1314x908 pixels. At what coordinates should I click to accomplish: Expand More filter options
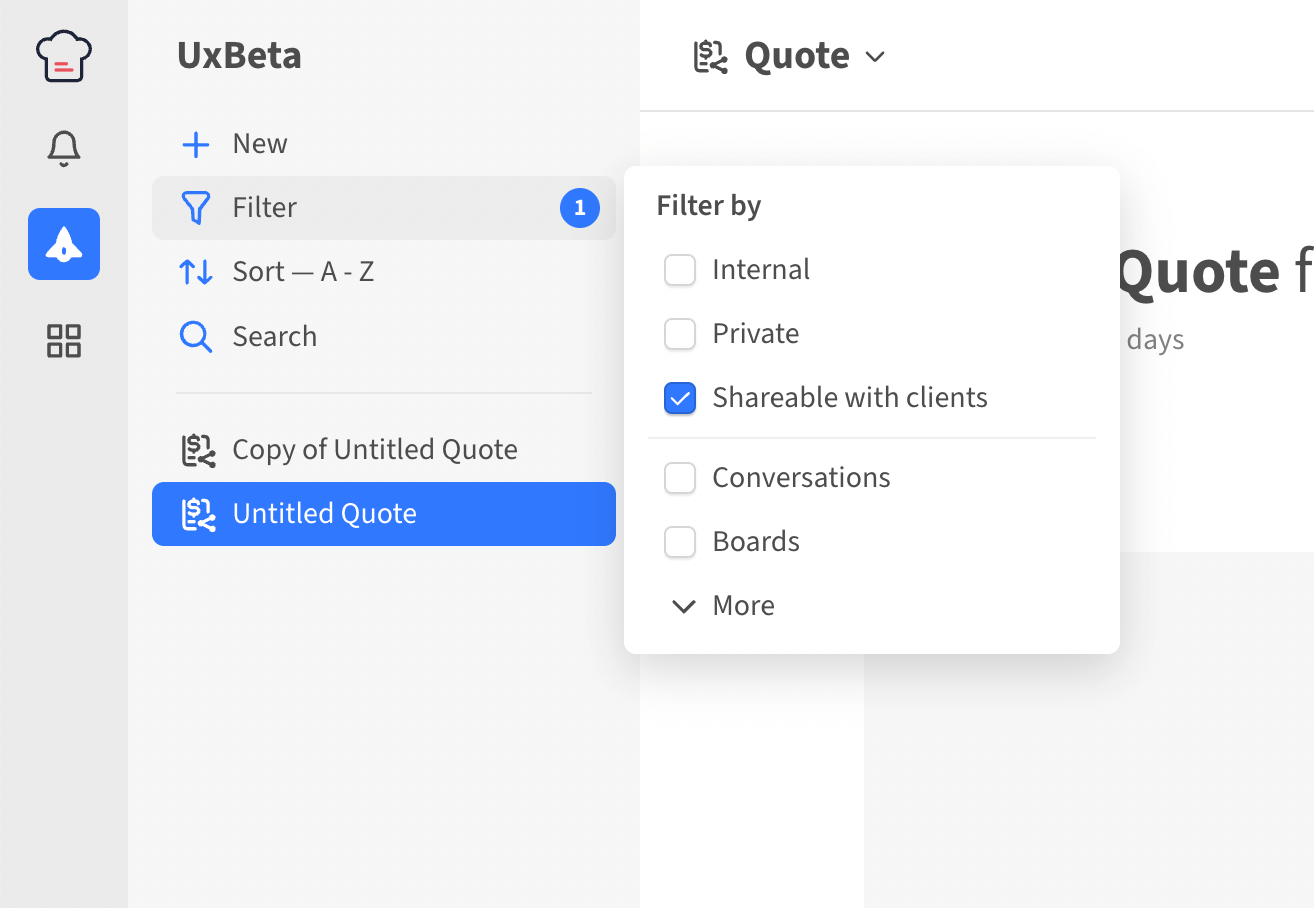click(724, 606)
